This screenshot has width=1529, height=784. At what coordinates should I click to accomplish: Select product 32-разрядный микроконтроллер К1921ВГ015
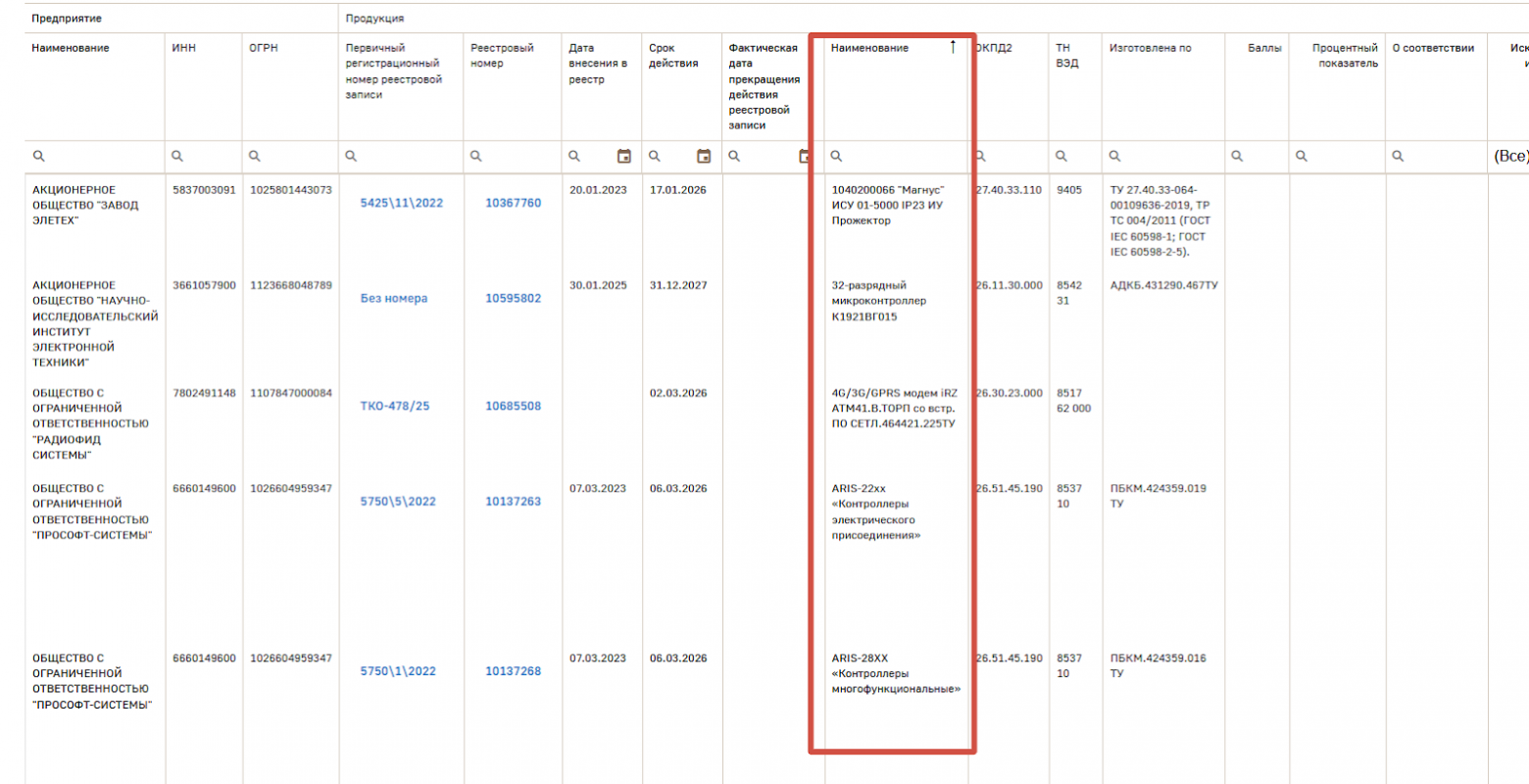(879, 301)
